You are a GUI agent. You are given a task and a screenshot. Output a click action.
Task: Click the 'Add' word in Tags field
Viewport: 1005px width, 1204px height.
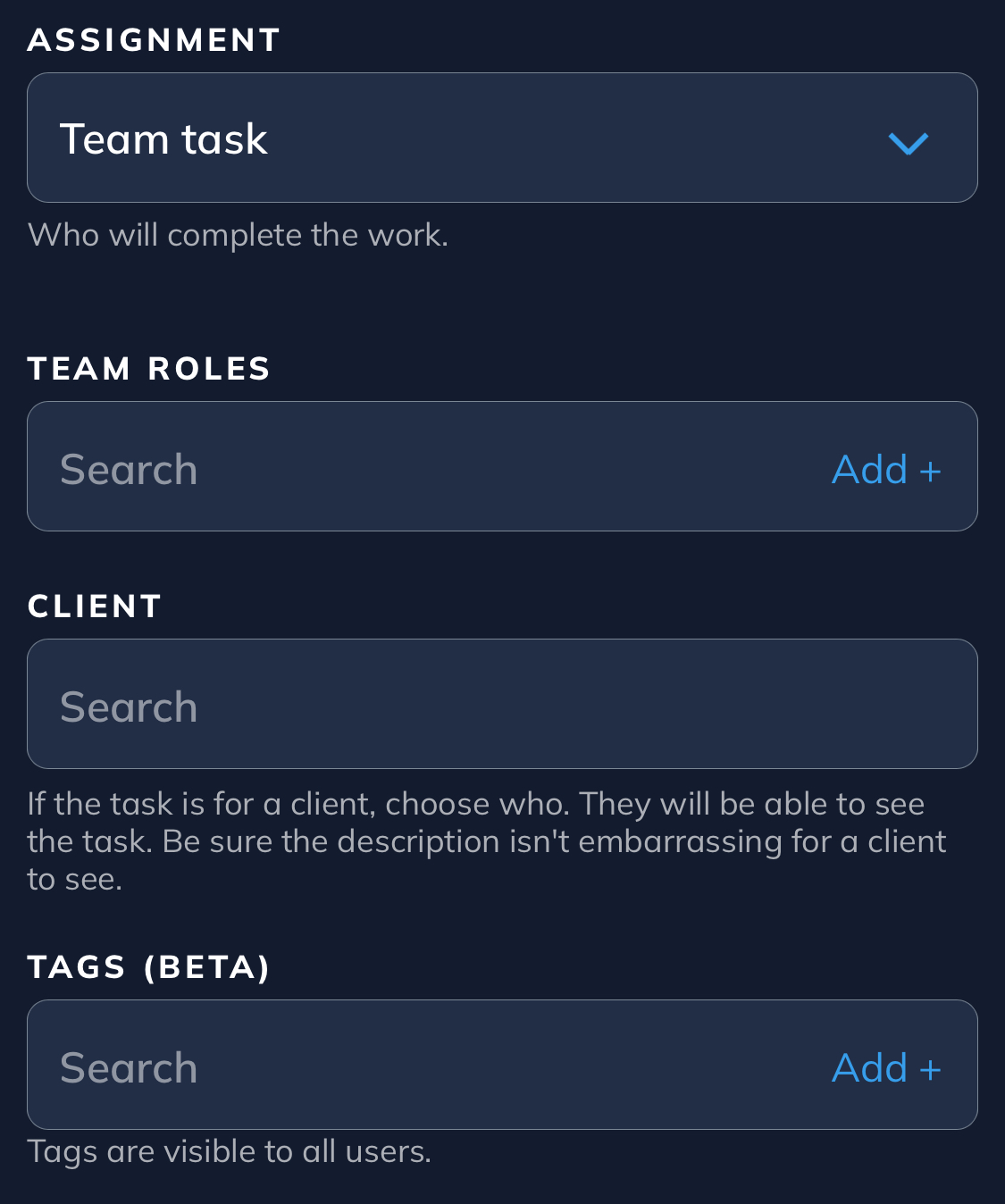coord(869,1068)
